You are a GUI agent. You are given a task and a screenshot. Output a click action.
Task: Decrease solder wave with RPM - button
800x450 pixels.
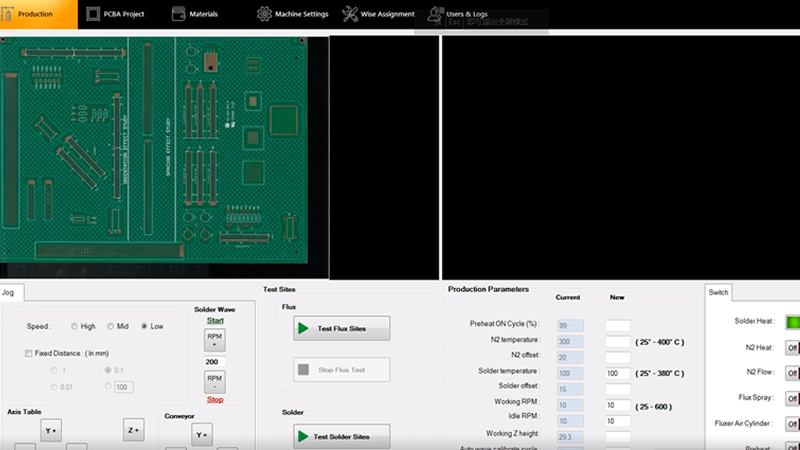pyautogui.click(x=215, y=382)
